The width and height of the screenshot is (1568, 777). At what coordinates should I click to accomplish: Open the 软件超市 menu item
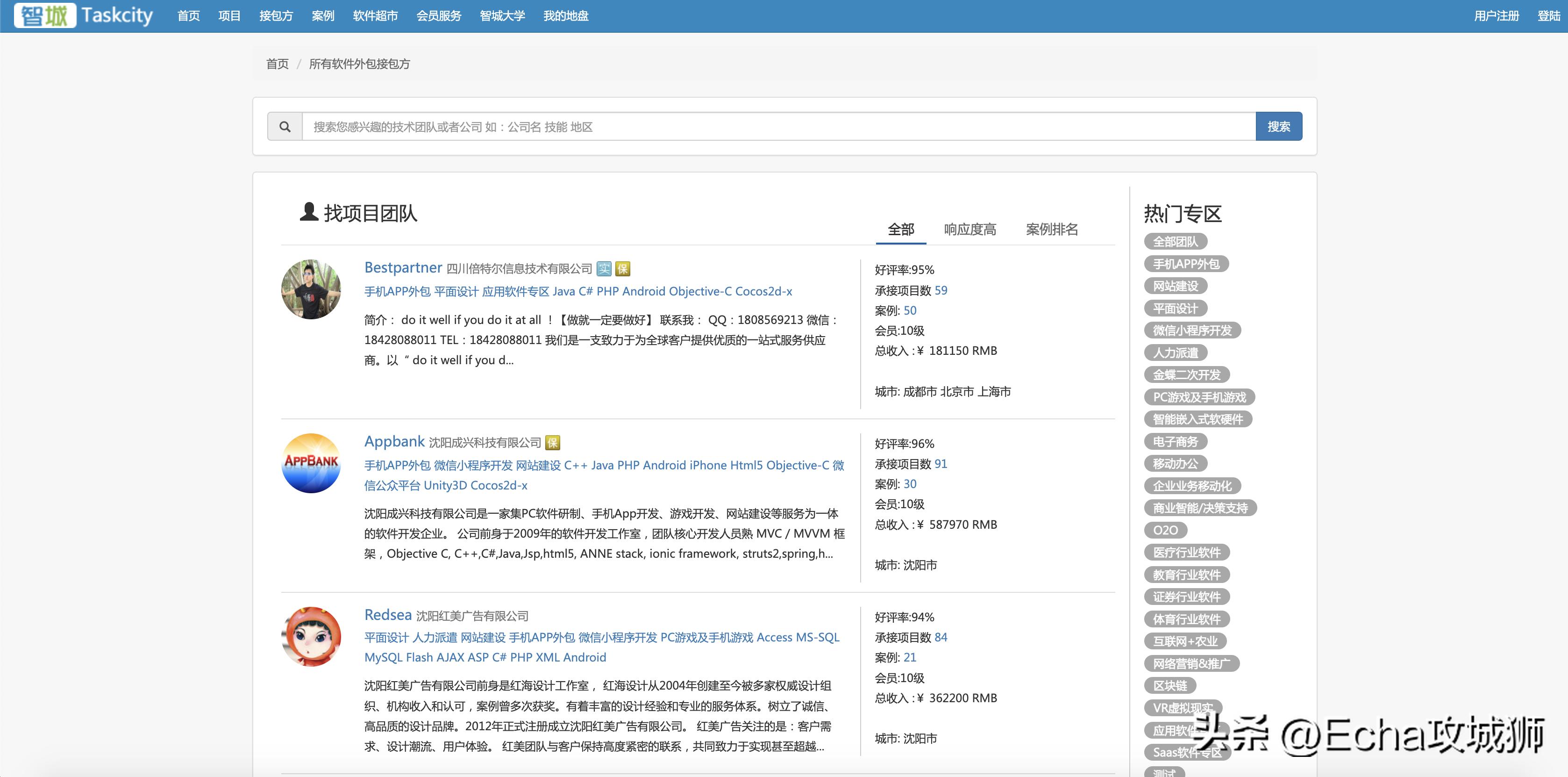375,16
